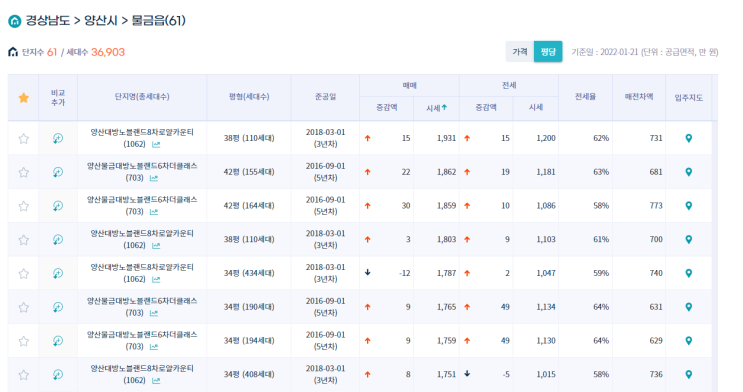Screen dimensions: 743x392
Task: Click the home icon before 경상남도 breadcrumb
Action: [15, 21]
